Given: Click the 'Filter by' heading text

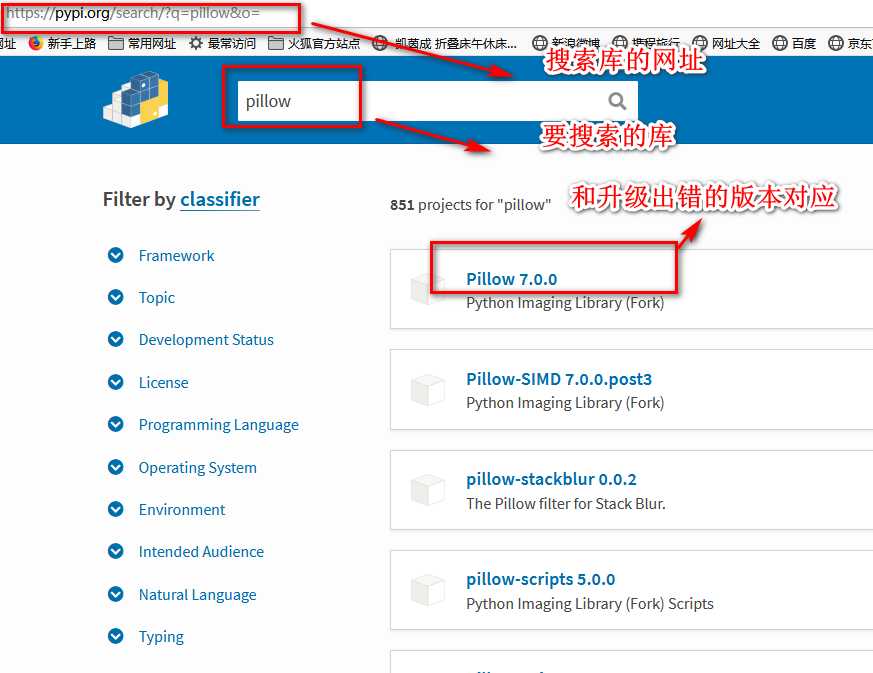Looking at the screenshot, I should [x=139, y=199].
